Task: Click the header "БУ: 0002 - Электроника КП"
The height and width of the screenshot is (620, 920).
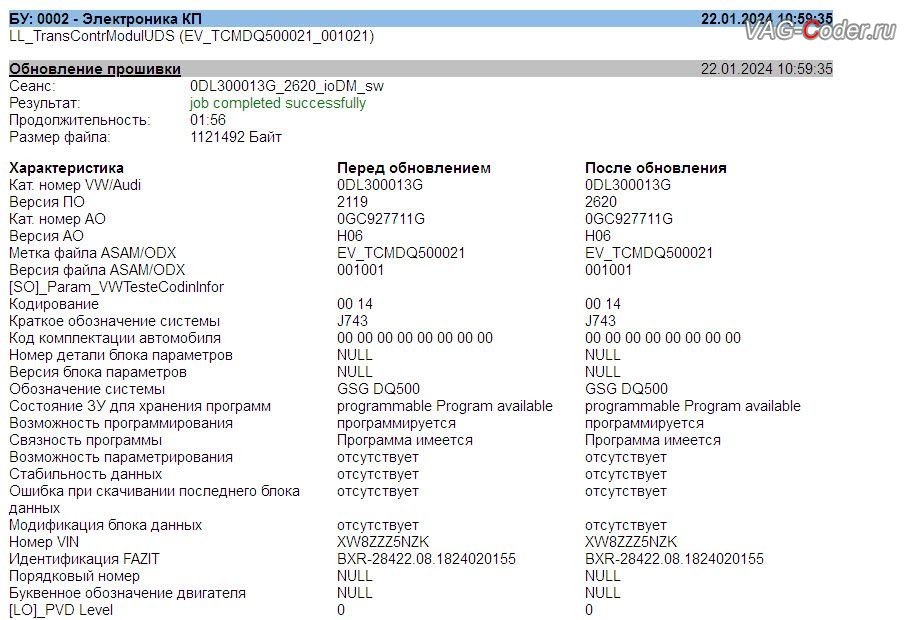Action: (105, 19)
